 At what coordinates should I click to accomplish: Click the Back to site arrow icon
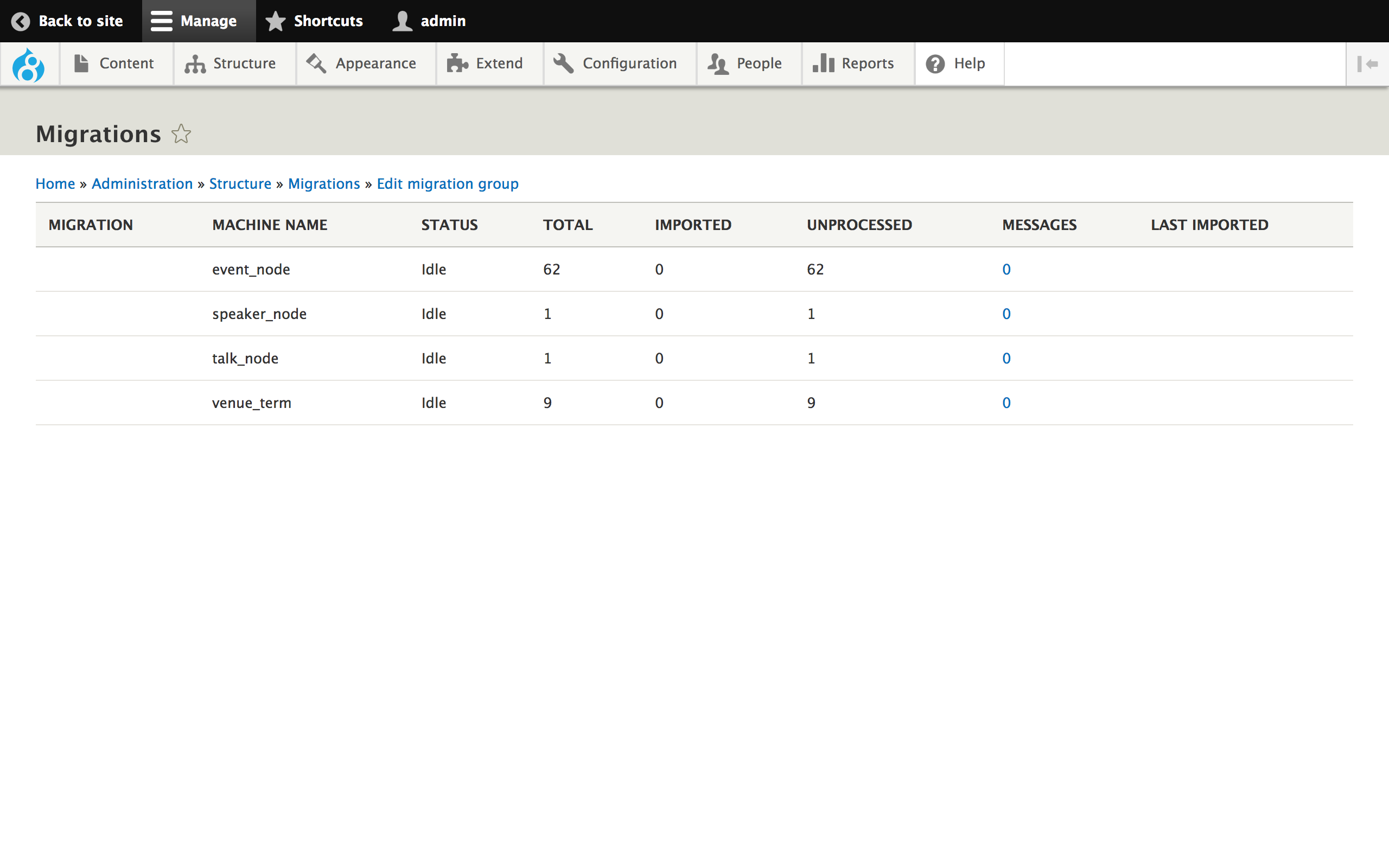(x=21, y=21)
